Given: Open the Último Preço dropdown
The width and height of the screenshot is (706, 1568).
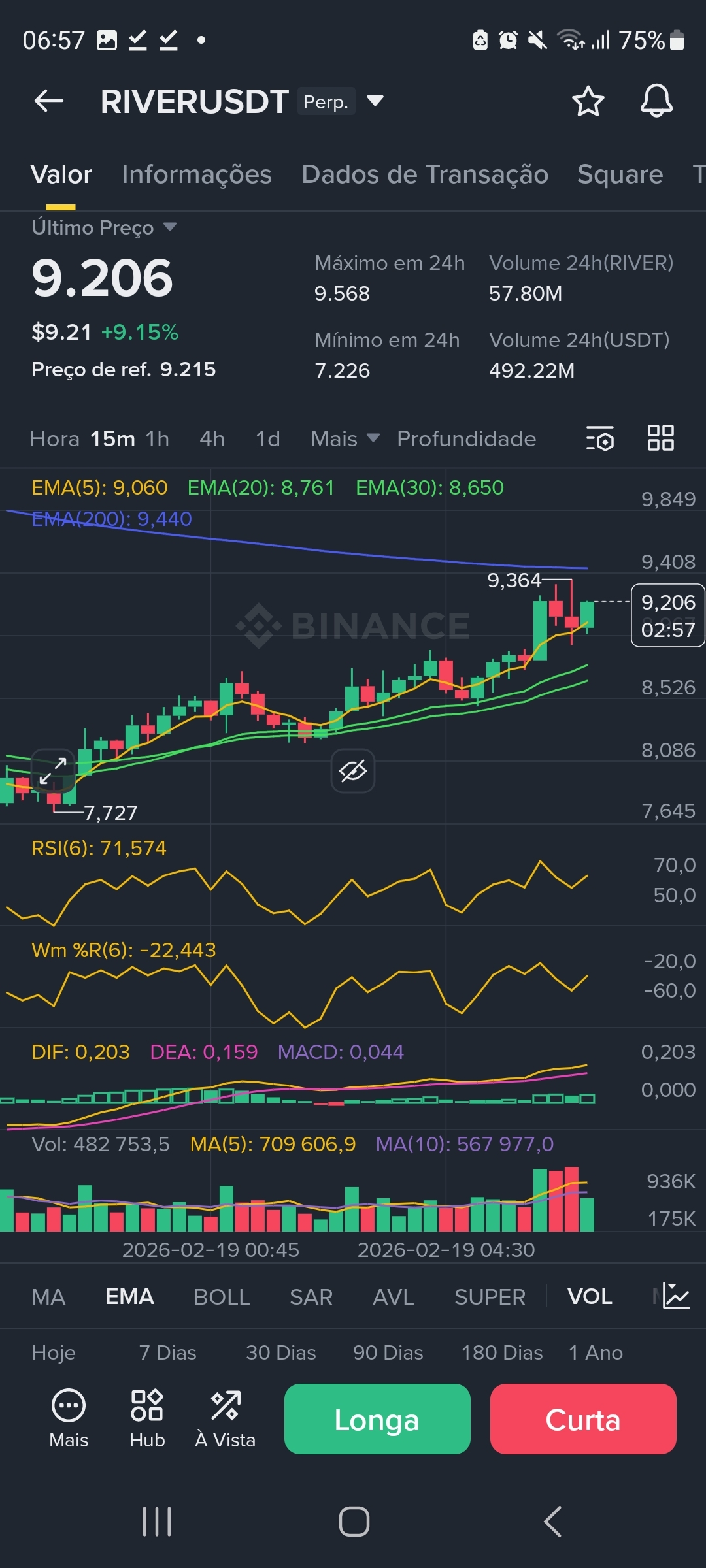Looking at the screenshot, I should coord(104,227).
